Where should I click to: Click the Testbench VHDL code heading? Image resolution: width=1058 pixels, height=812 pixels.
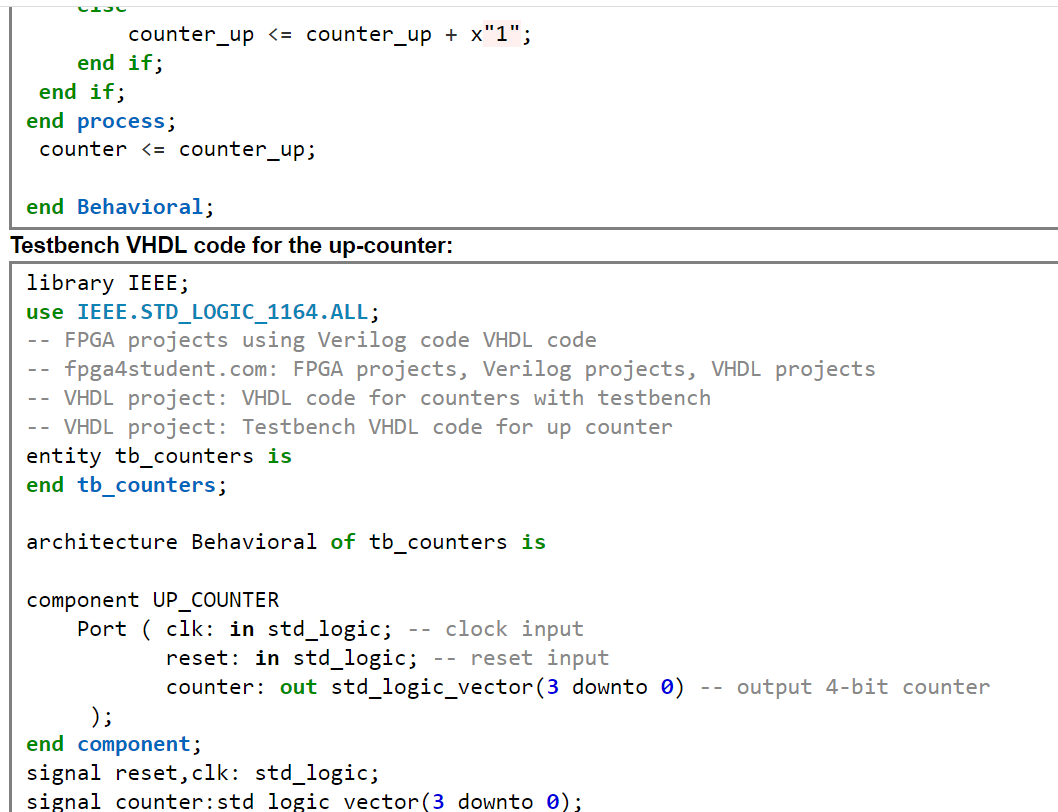228,244
